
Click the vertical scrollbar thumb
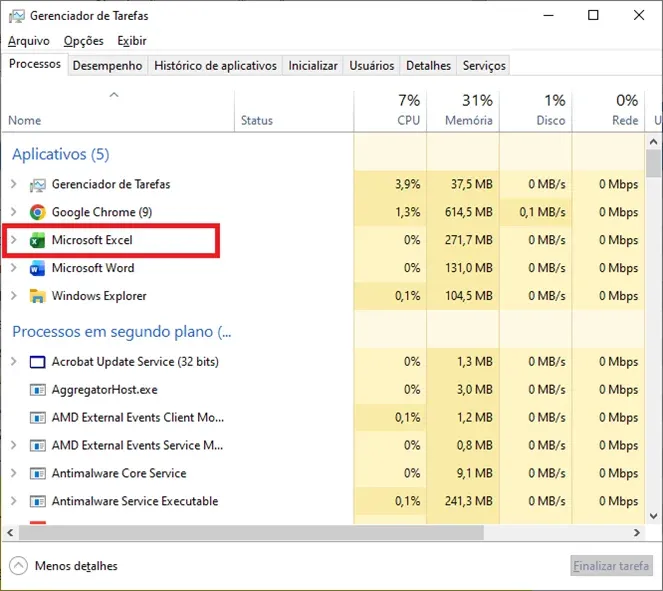654,163
